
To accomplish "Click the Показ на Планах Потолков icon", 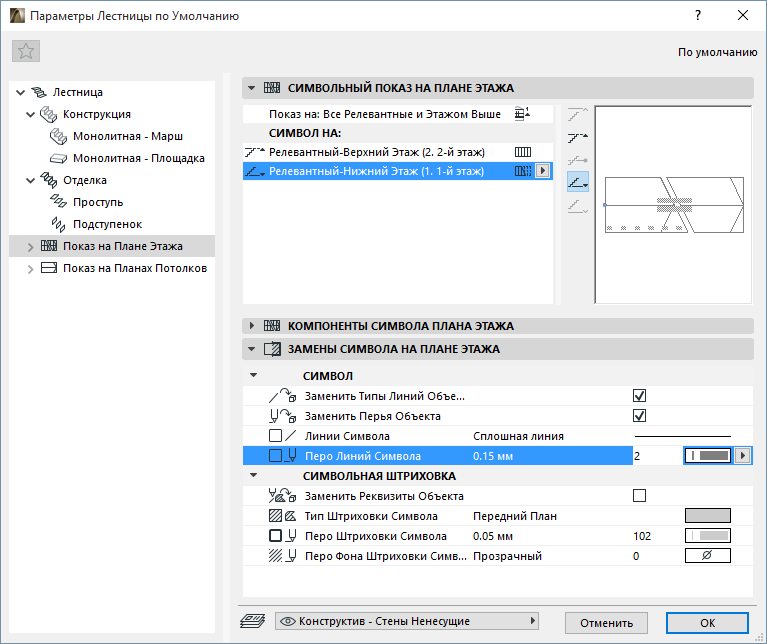I will tap(48, 268).
